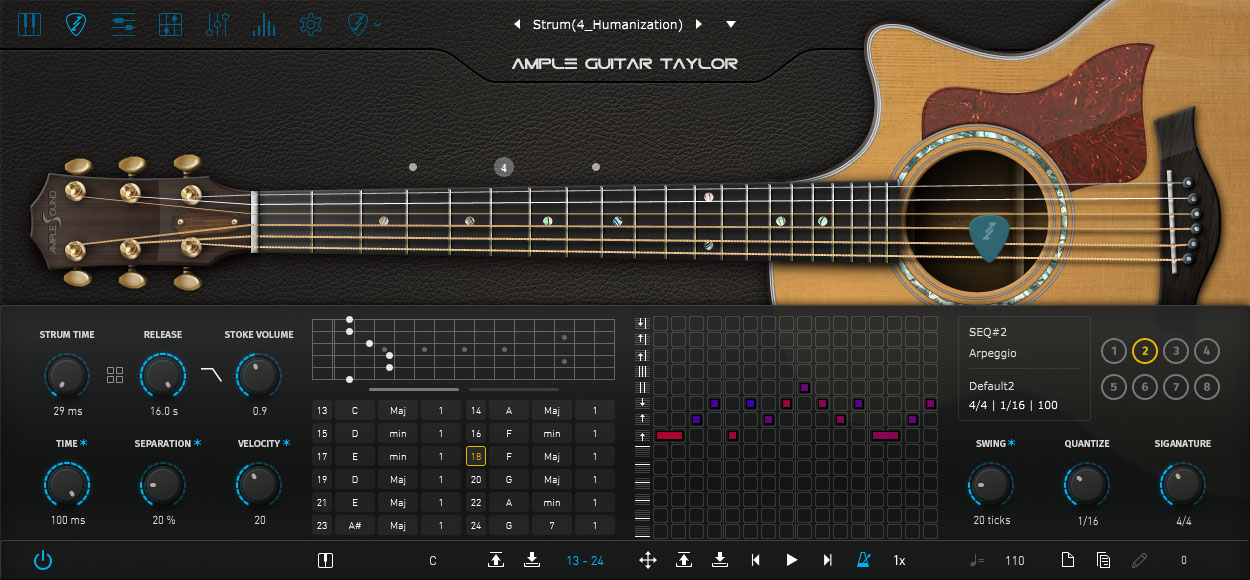
Task: Click the down-stroke with bar row icon
Action: click(642, 323)
